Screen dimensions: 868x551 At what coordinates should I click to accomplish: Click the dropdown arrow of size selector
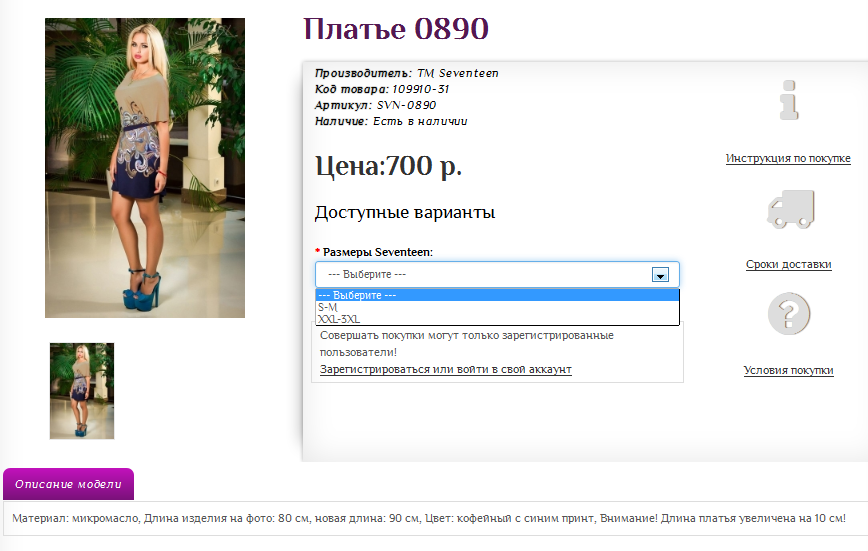pyautogui.click(x=660, y=275)
